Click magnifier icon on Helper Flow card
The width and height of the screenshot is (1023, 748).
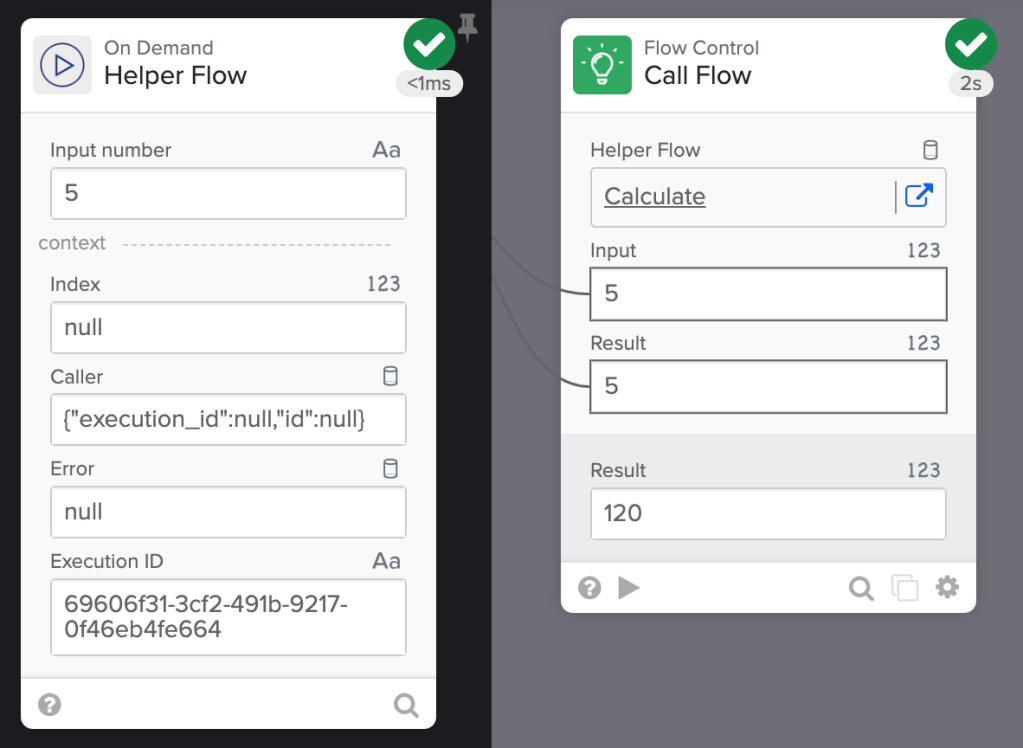click(406, 705)
